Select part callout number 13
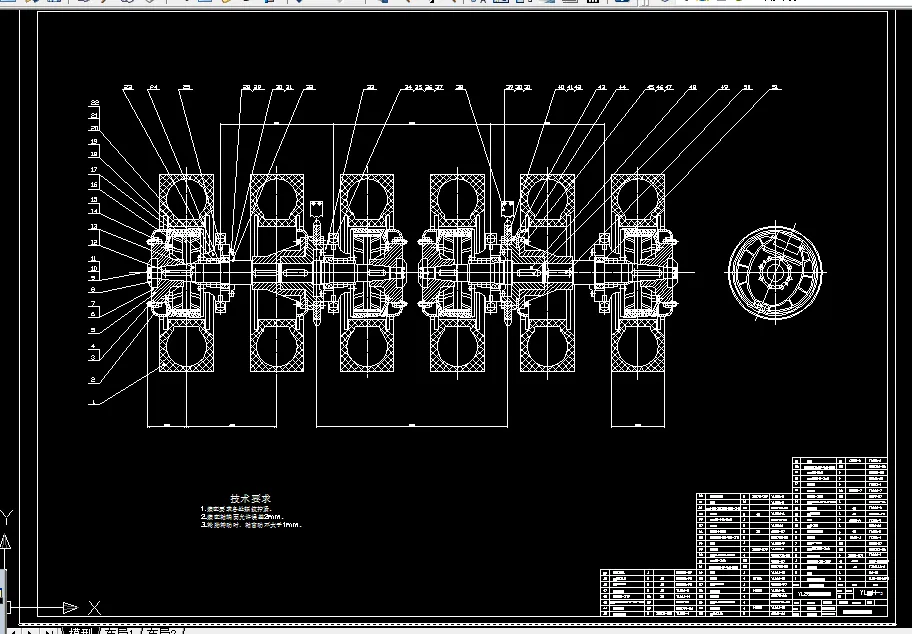The height and width of the screenshot is (634, 912). click(x=94, y=227)
